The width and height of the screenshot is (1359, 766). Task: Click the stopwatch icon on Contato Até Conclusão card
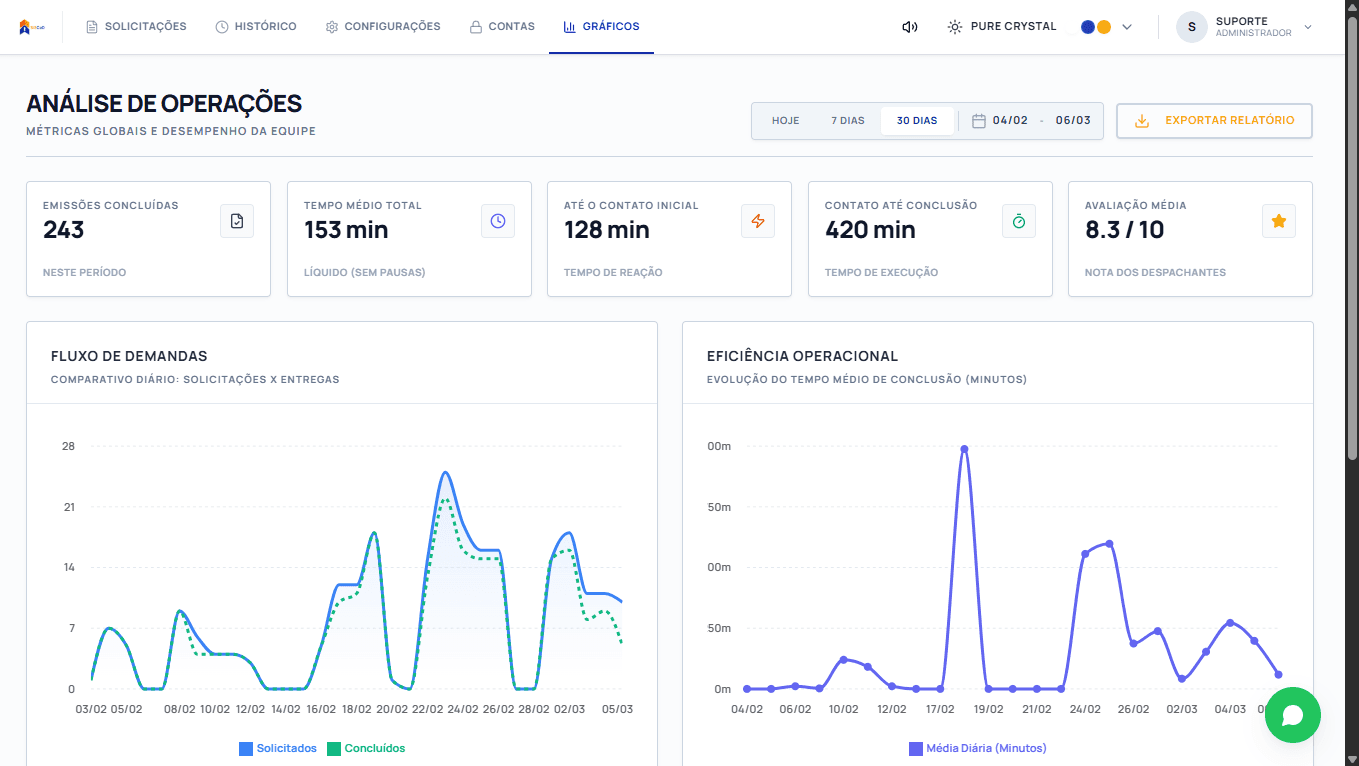(1019, 221)
